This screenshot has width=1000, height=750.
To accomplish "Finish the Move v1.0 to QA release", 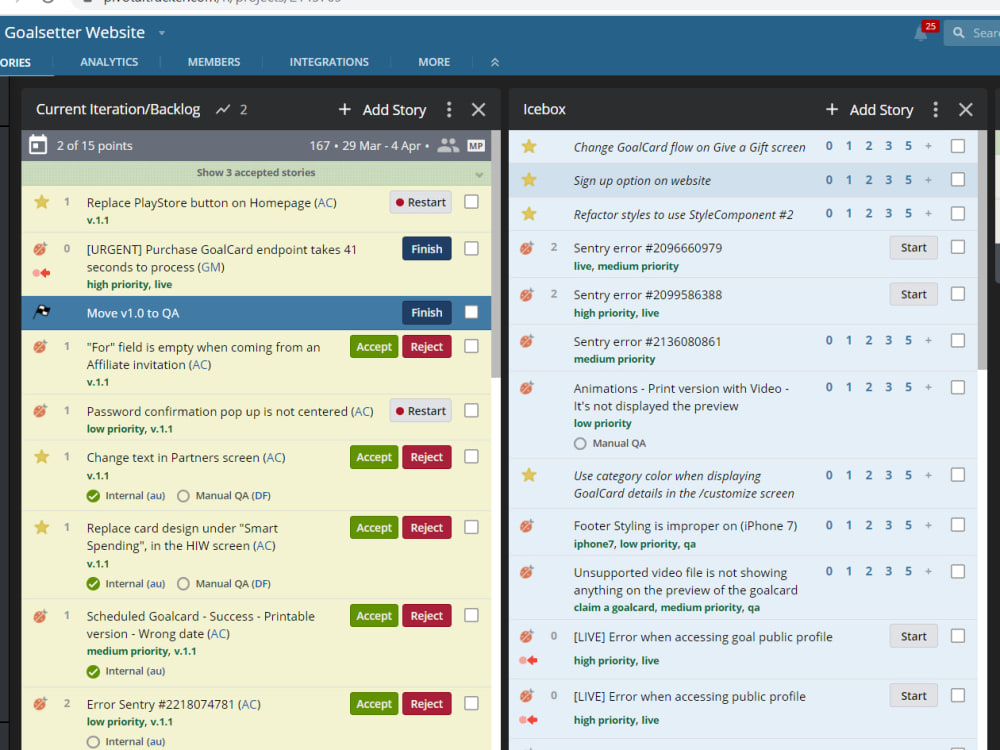I will tap(427, 312).
